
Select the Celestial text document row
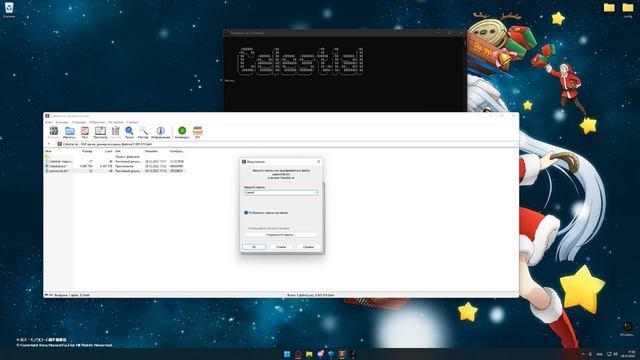coord(115,162)
